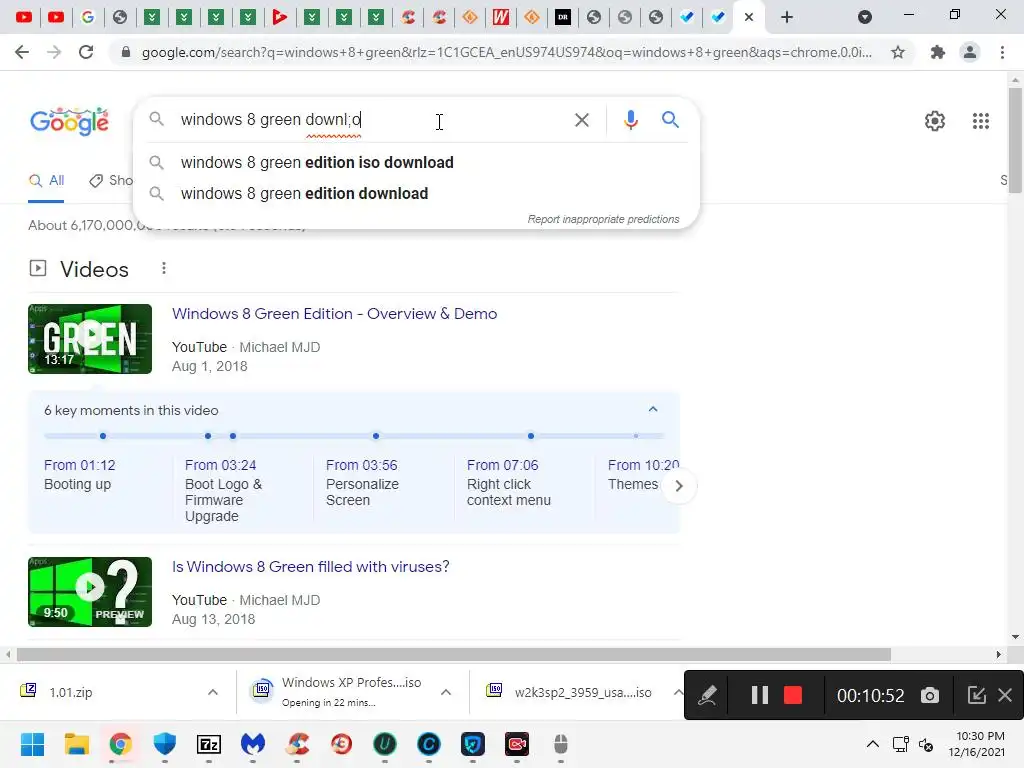
Task: Clear the search box with the X icon
Action: click(581, 120)
